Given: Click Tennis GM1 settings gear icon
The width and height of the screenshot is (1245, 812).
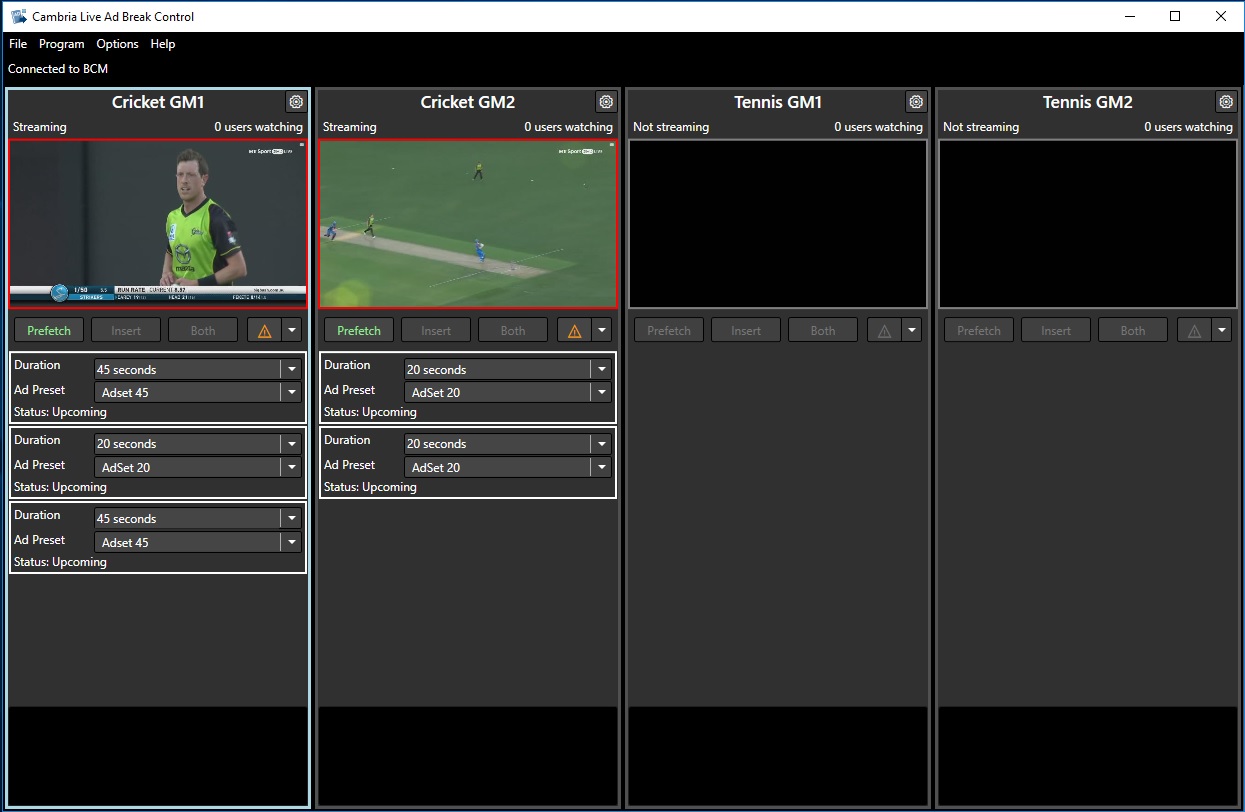Looking at the screenshot, I should (x=916, y=102).
